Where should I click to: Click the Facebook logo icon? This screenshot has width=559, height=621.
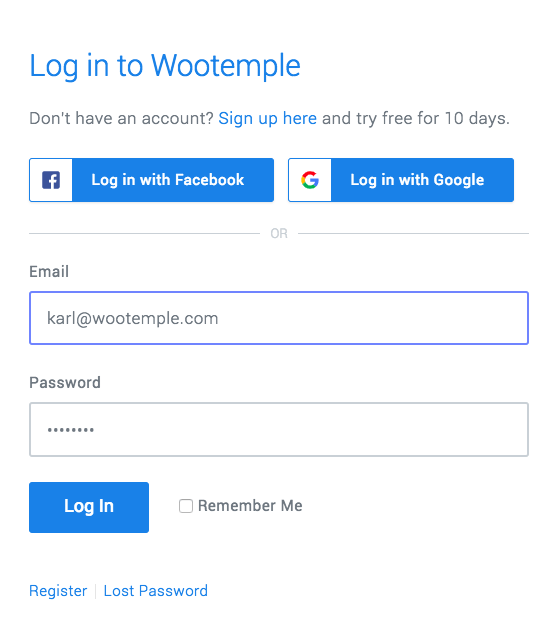[x=51, y=180]
